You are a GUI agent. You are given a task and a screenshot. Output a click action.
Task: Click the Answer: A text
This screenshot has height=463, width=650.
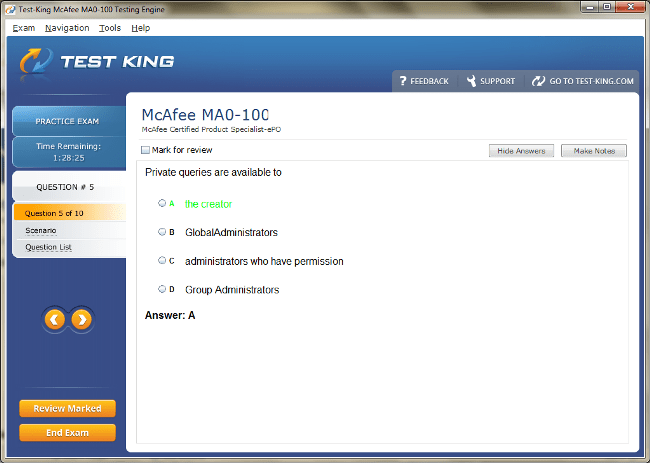[170, 315]
